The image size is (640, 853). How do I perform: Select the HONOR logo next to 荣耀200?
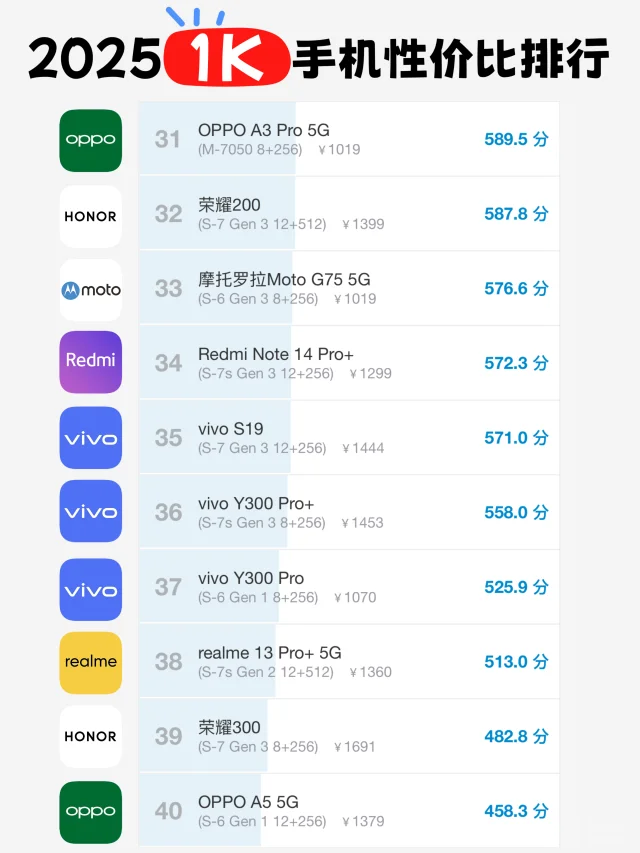[x=90, y=216]
